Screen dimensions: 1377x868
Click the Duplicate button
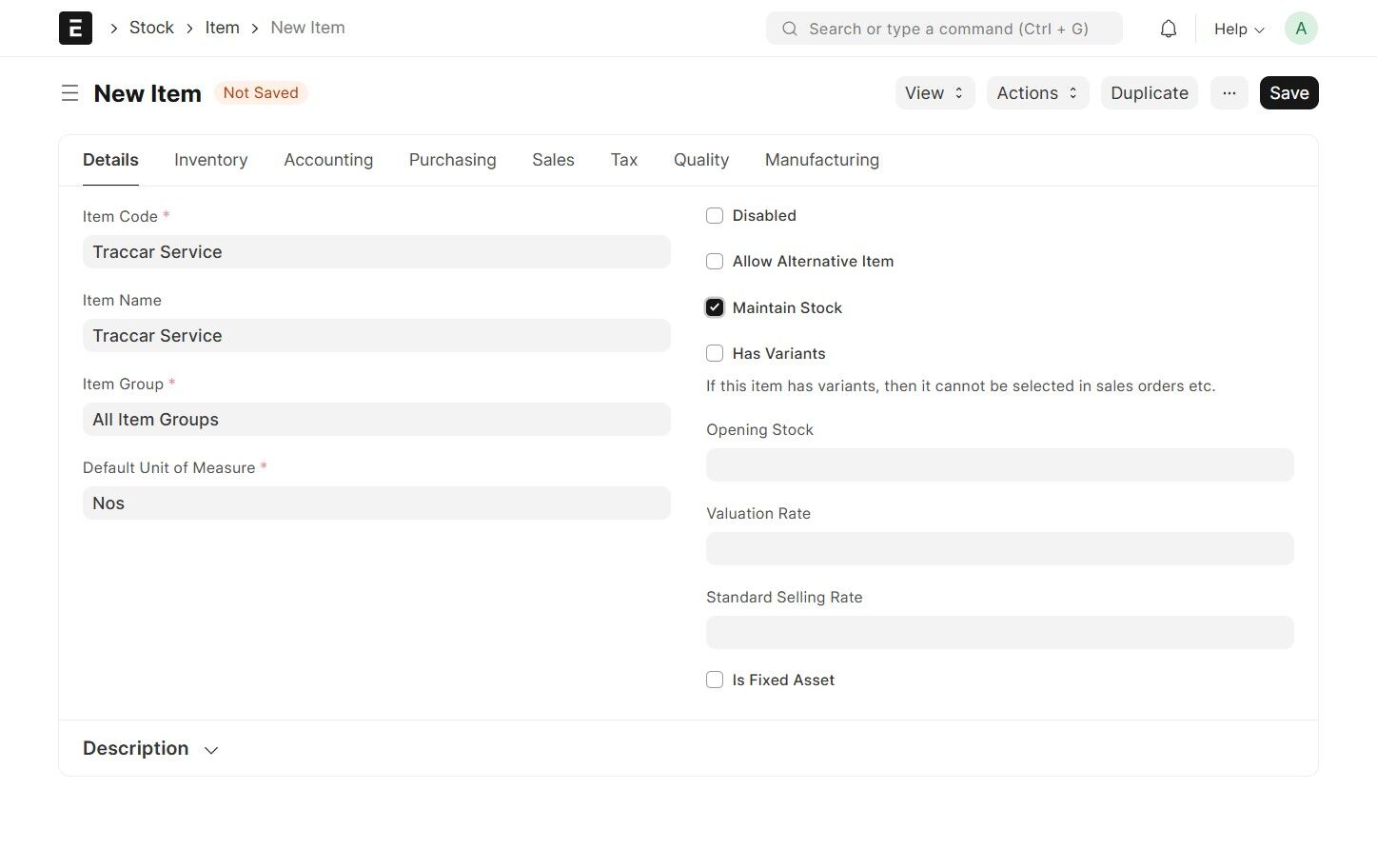click(x=1150, y=92)
